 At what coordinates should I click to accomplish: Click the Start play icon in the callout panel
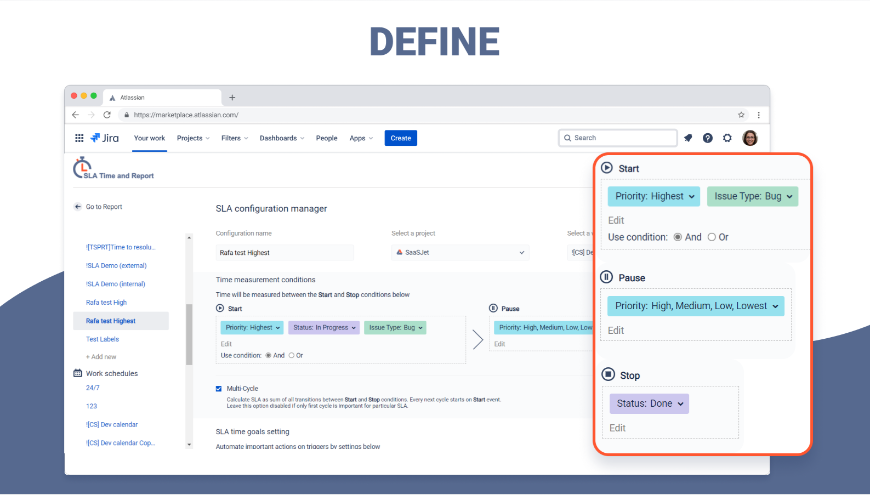607,168
